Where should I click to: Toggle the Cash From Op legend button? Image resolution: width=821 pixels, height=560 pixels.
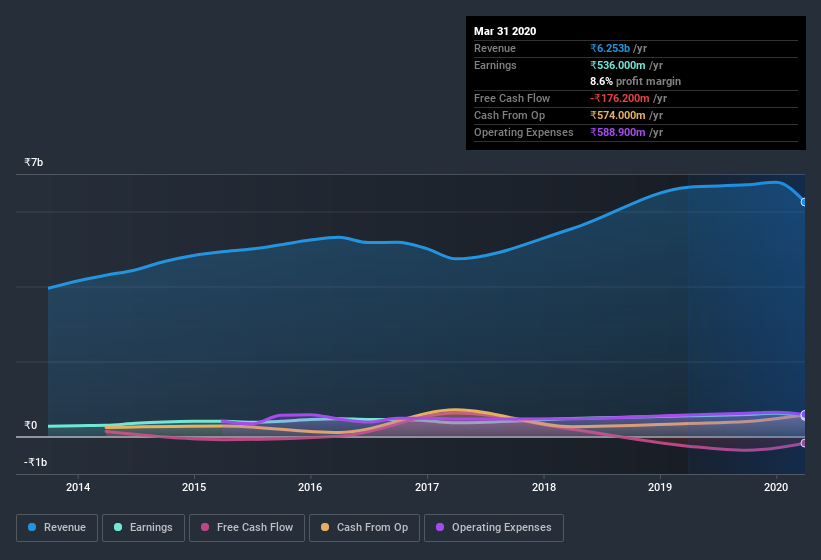(364, 528)
